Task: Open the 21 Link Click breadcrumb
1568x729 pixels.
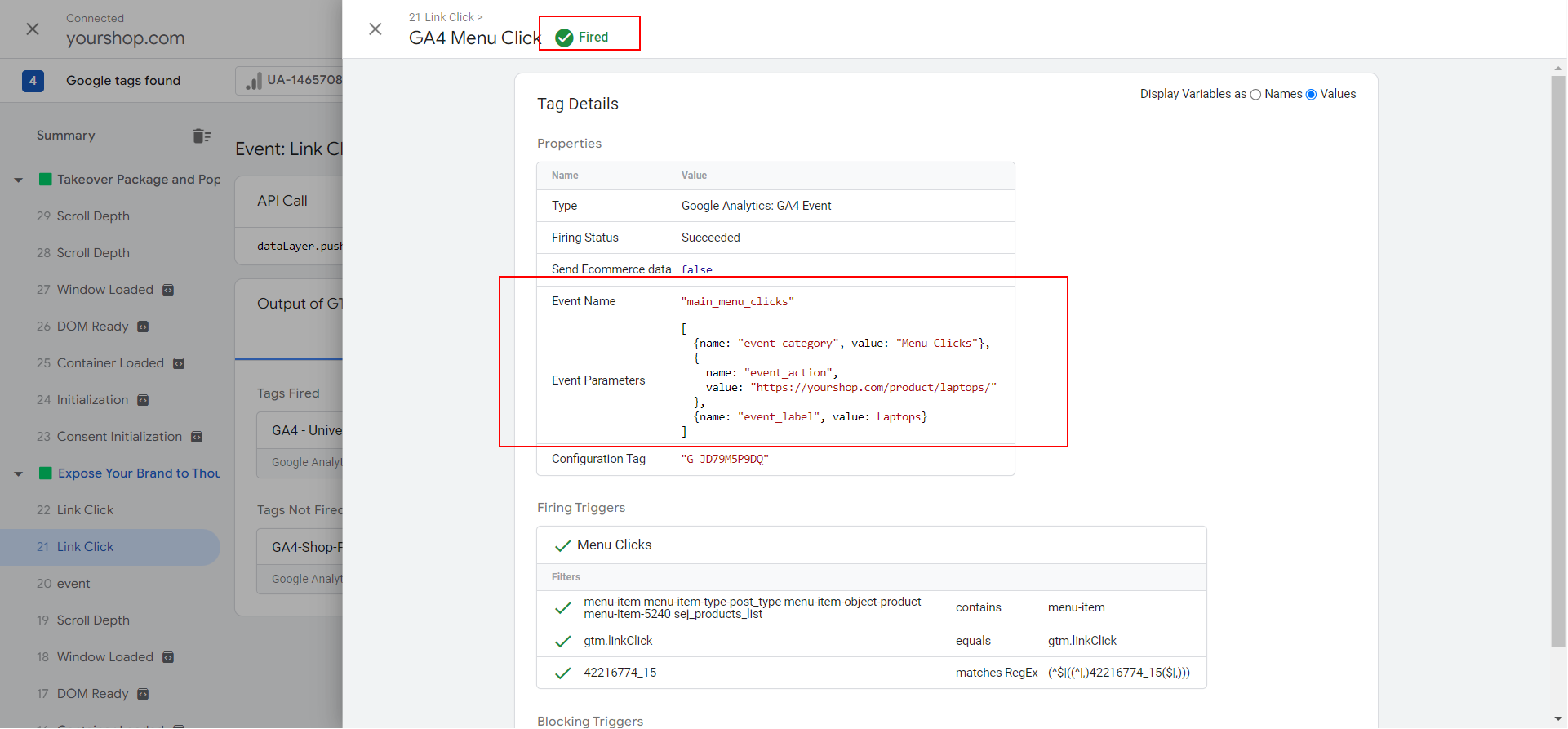Action: point(442,17)
